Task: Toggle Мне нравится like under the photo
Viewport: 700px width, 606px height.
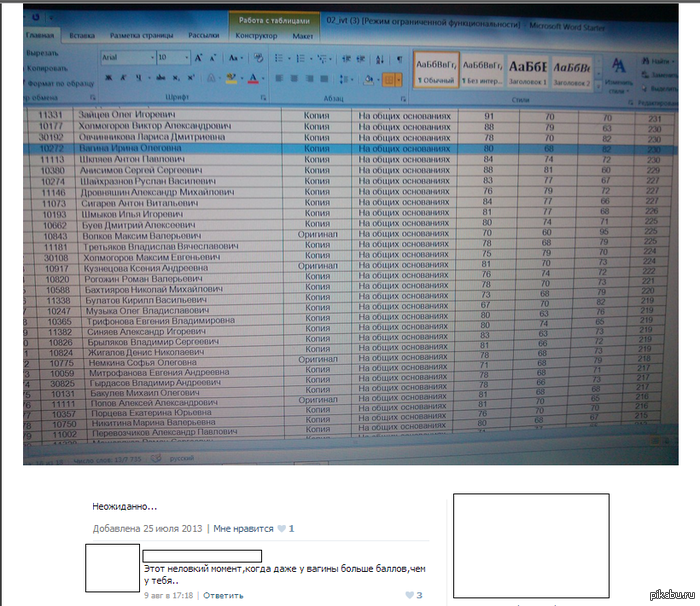Action: pyautogui.click(x=237, y=527)
